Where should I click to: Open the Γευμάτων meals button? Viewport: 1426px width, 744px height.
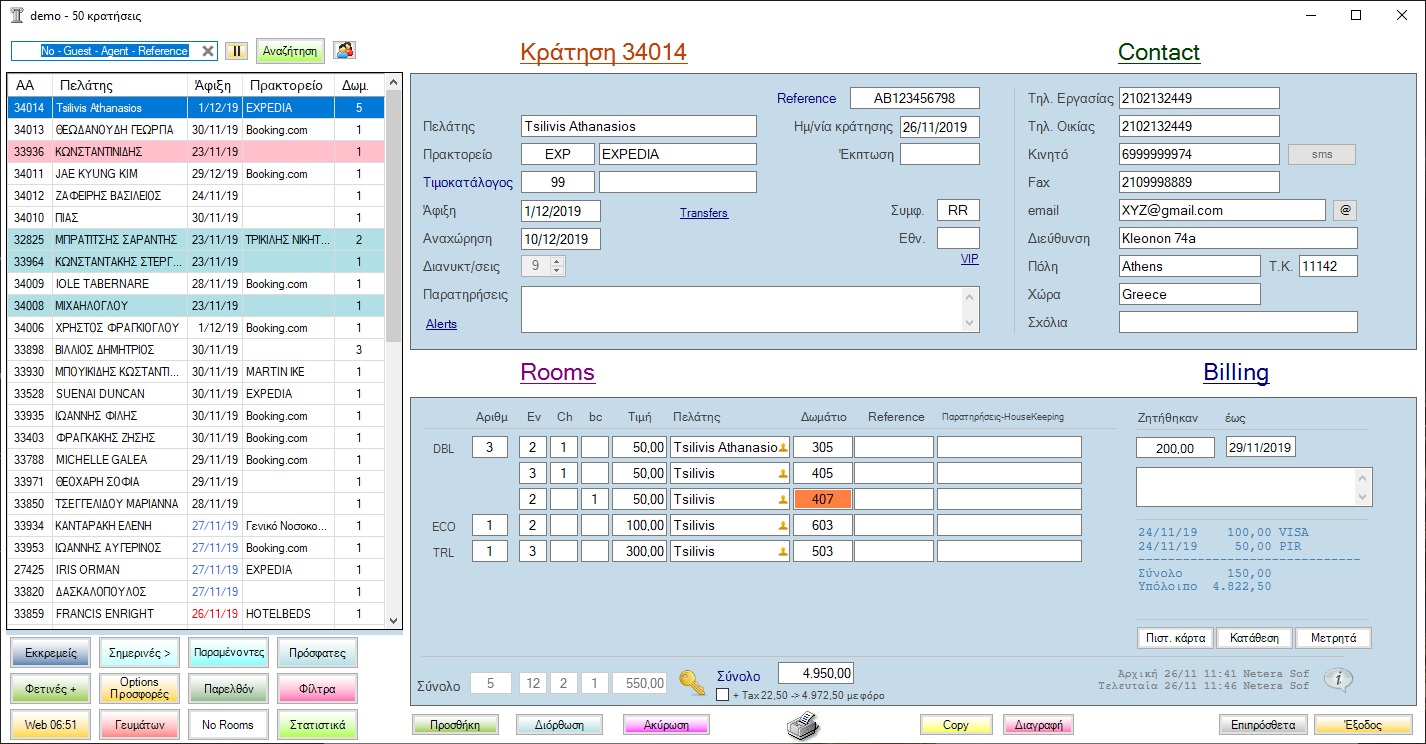pyautogui.click(x=139, y=725)
